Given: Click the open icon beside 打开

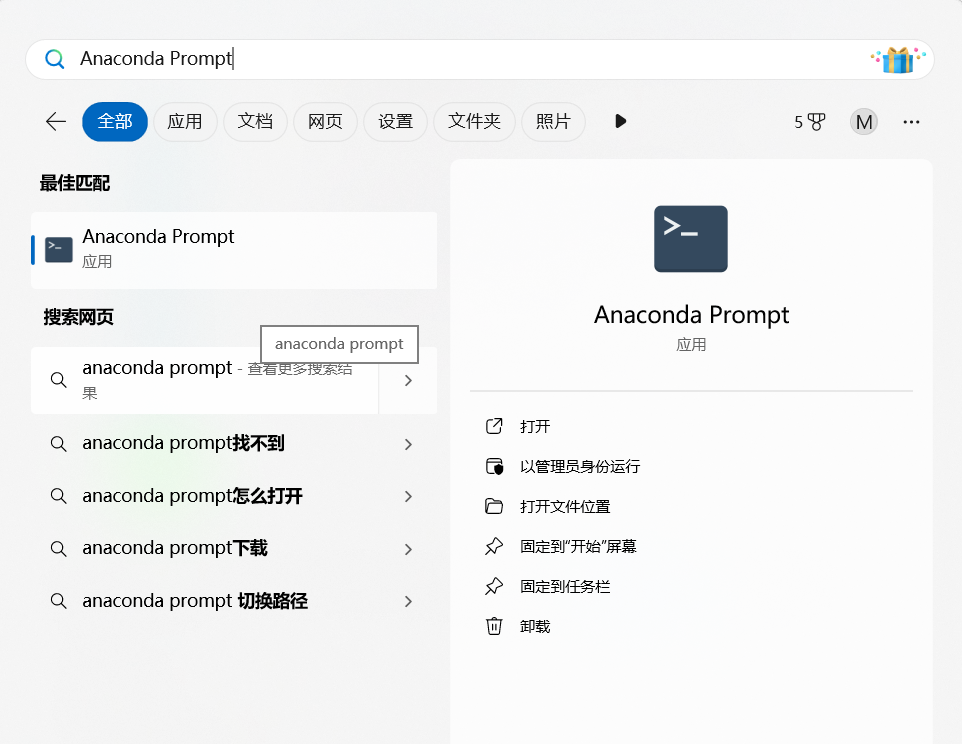Looking at the screenshot, I should 494,426.
